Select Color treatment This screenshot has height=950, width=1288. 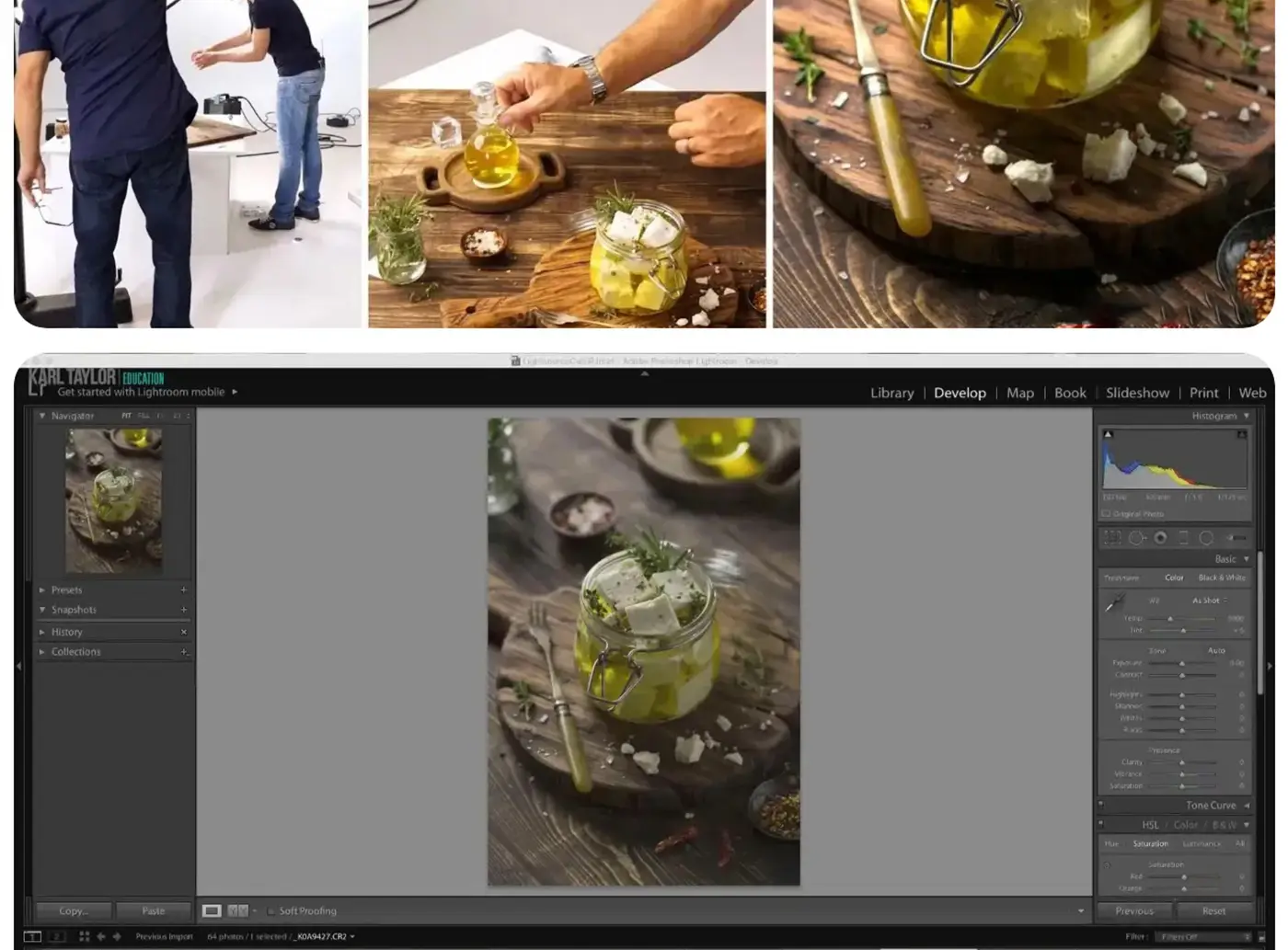1174,578
